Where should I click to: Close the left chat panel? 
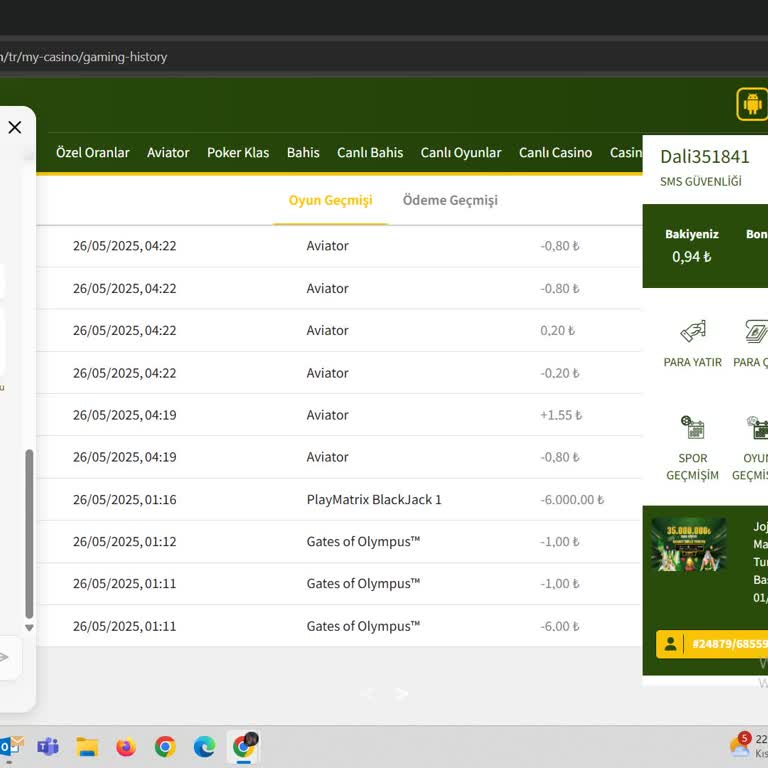point(15,127)
